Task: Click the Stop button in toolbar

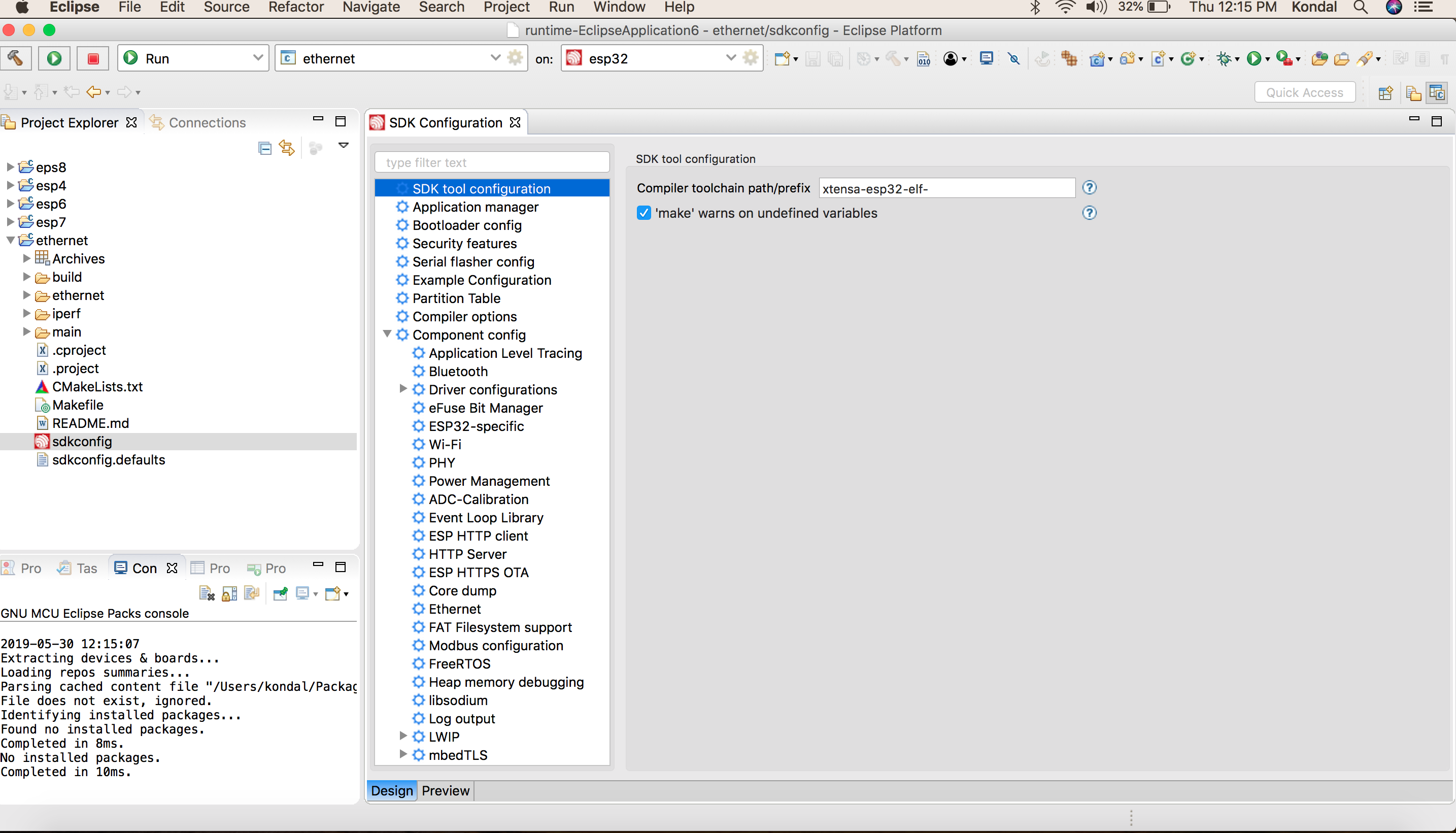Action: pos(92,58)
